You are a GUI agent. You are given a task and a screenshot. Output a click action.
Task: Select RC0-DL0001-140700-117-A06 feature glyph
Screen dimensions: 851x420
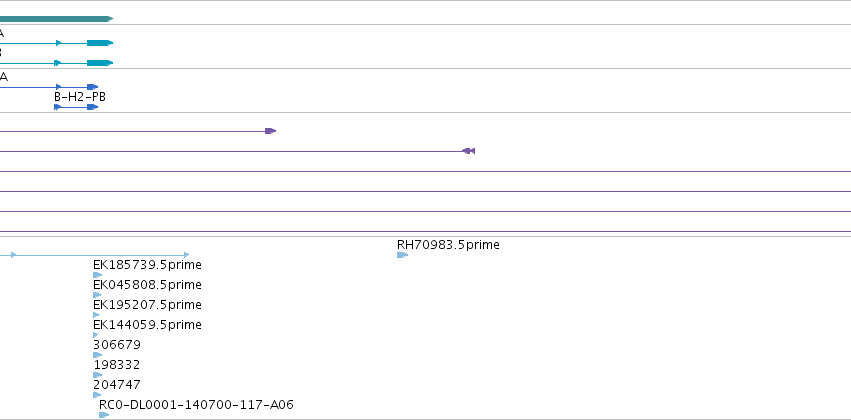point(104,415)
